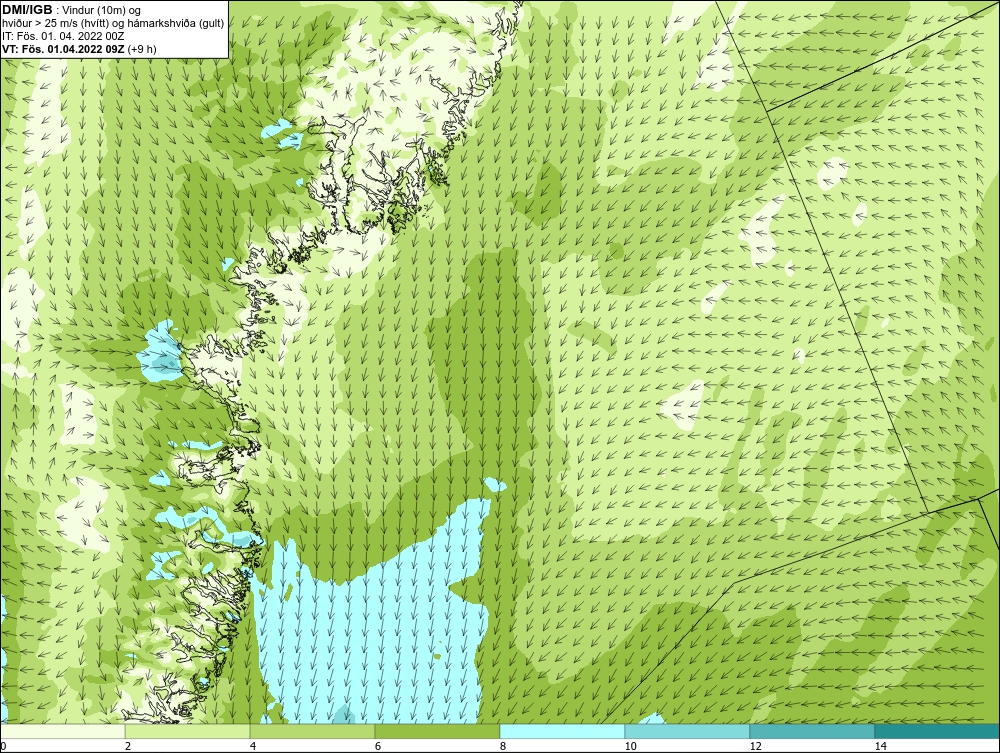Click the 4–6 m/s green legend band

(312, 731)
